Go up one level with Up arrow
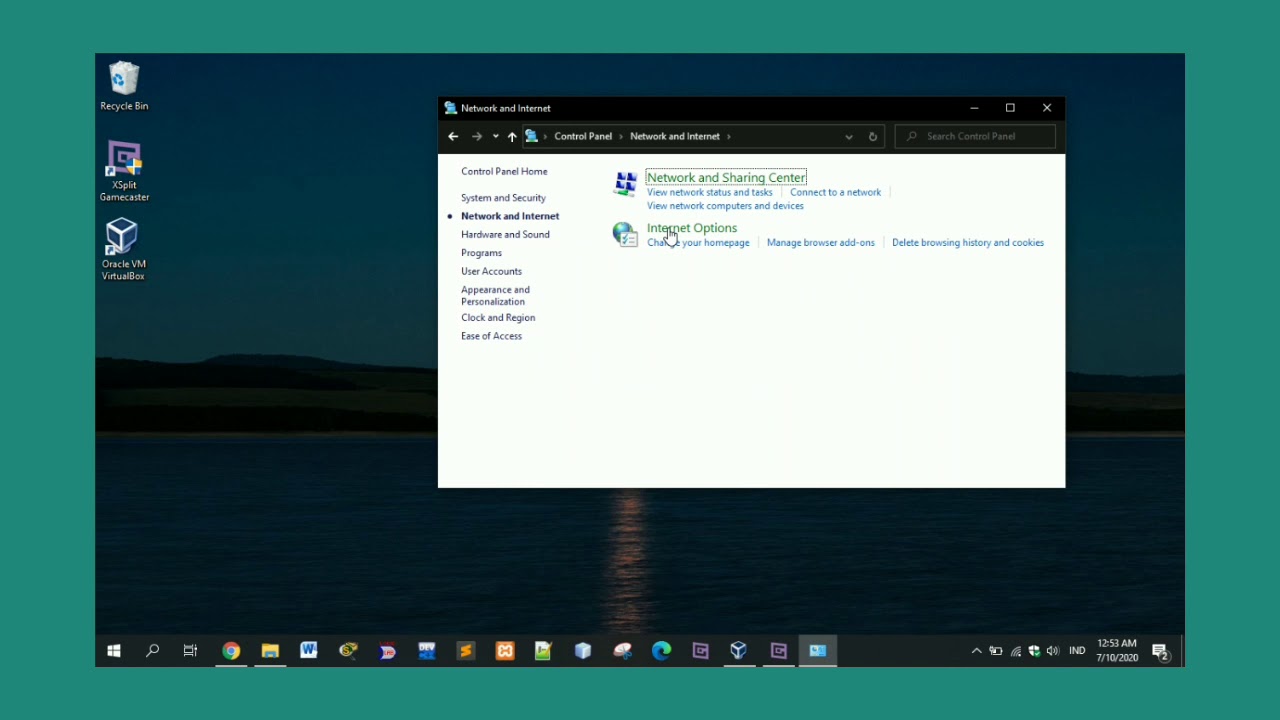1280x720 pixels. pos(512,136)
